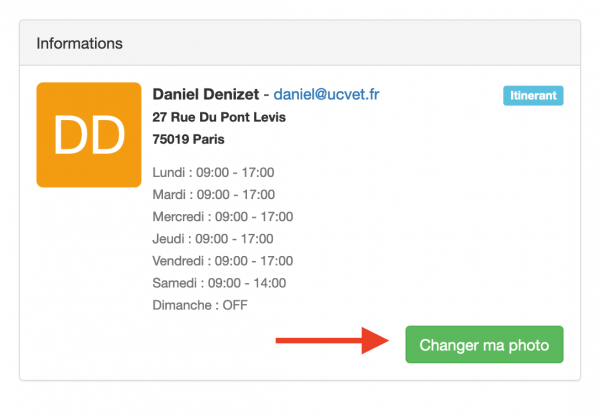600x418 pixels.
Task: Open the daniel@ucvet.fr email link
Action: click(x=326, y=95)
